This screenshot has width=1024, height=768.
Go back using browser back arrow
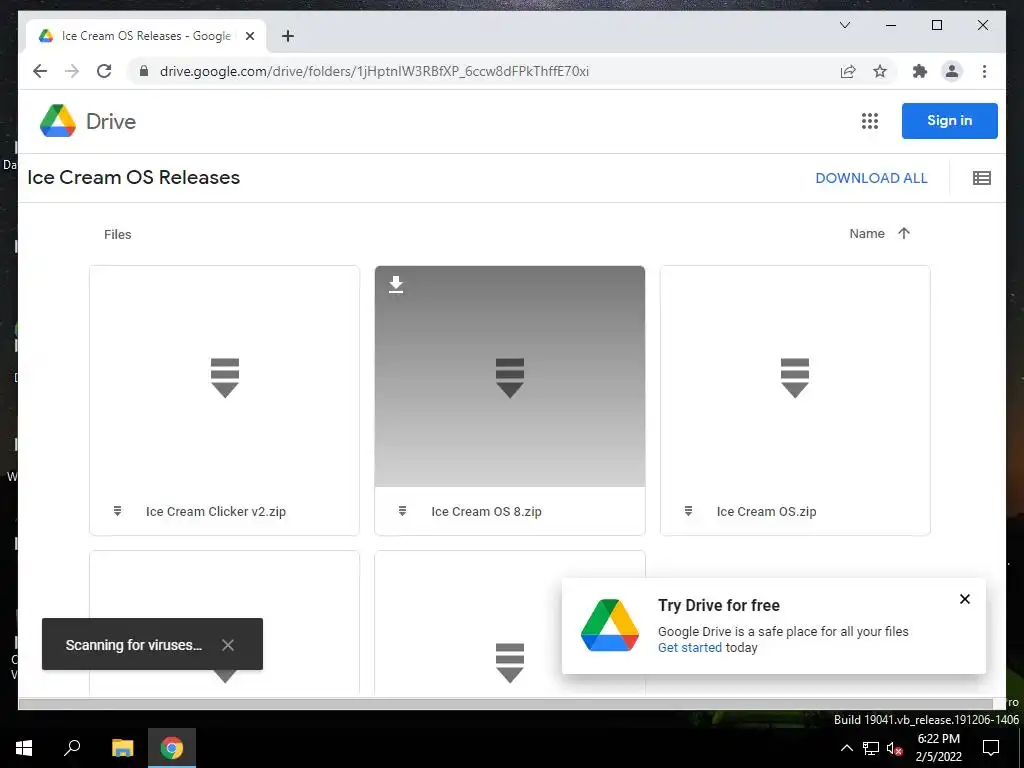[x=40, y=71]
